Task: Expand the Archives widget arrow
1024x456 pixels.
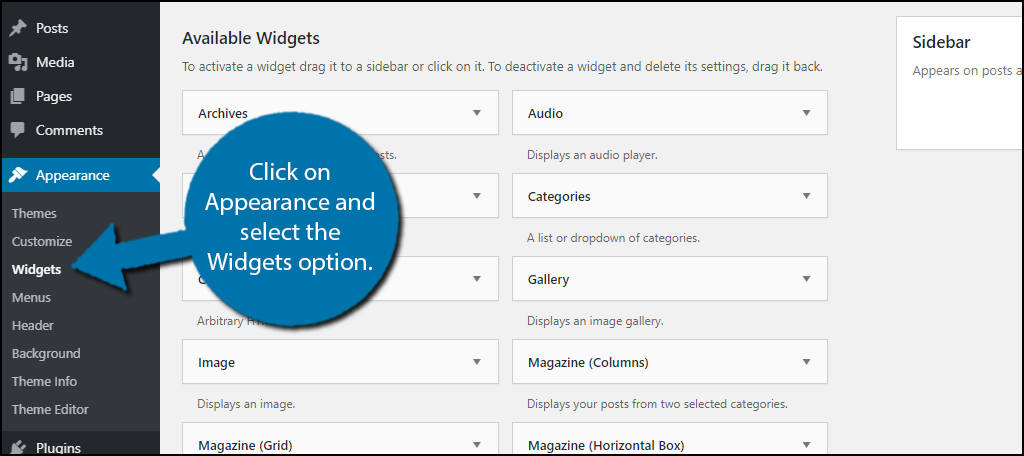Action: coord(477,113)
